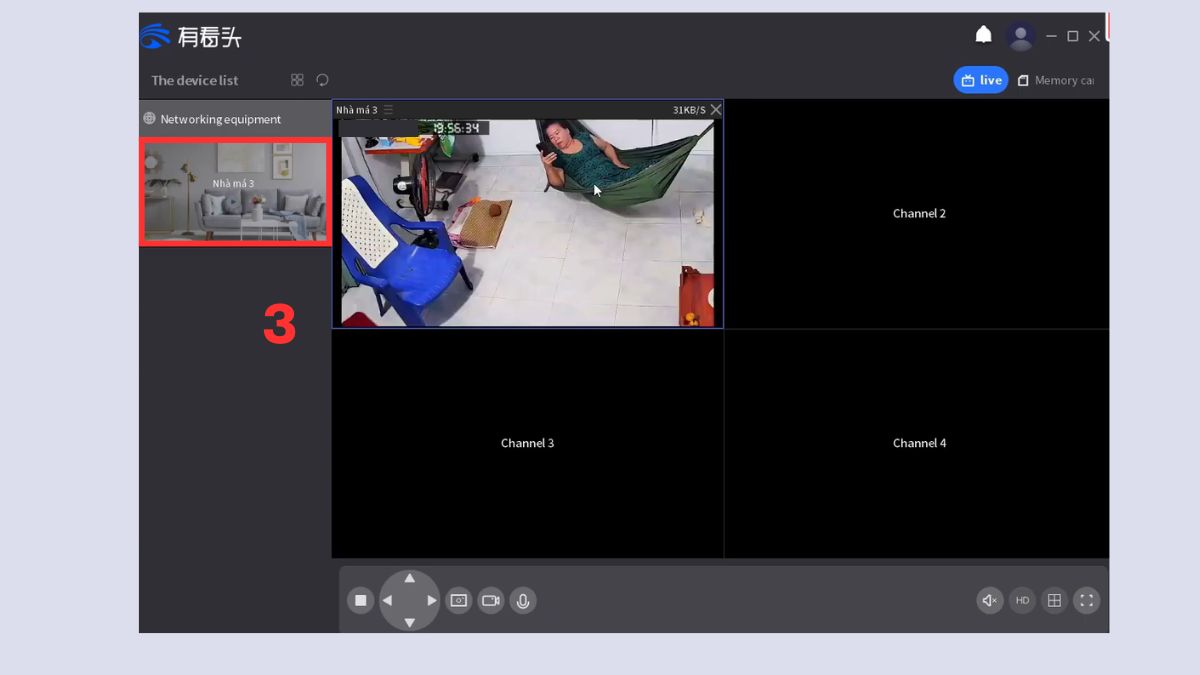1200x675 pixels.
Task: Toggle HD video quality
Action: click(1022, 600)
